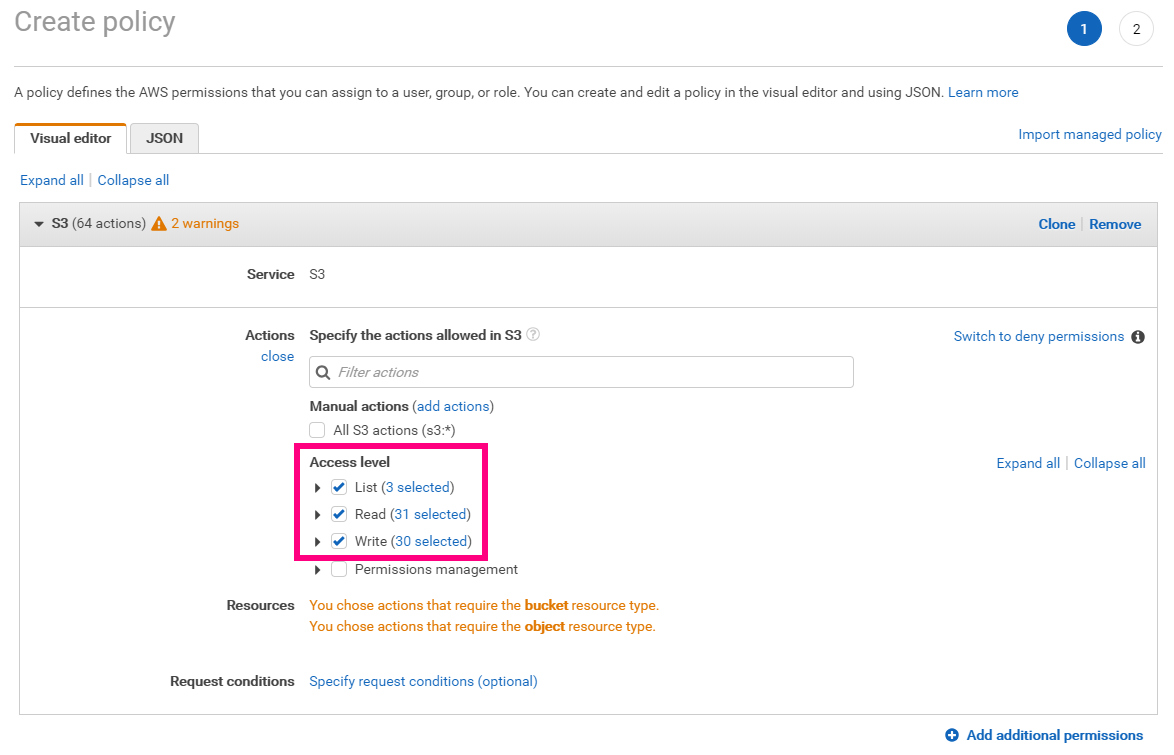The image size is (1174, 755).
Task: Focus the Filter actions input field
Action: pyautogui.click(x=581, y=372)
